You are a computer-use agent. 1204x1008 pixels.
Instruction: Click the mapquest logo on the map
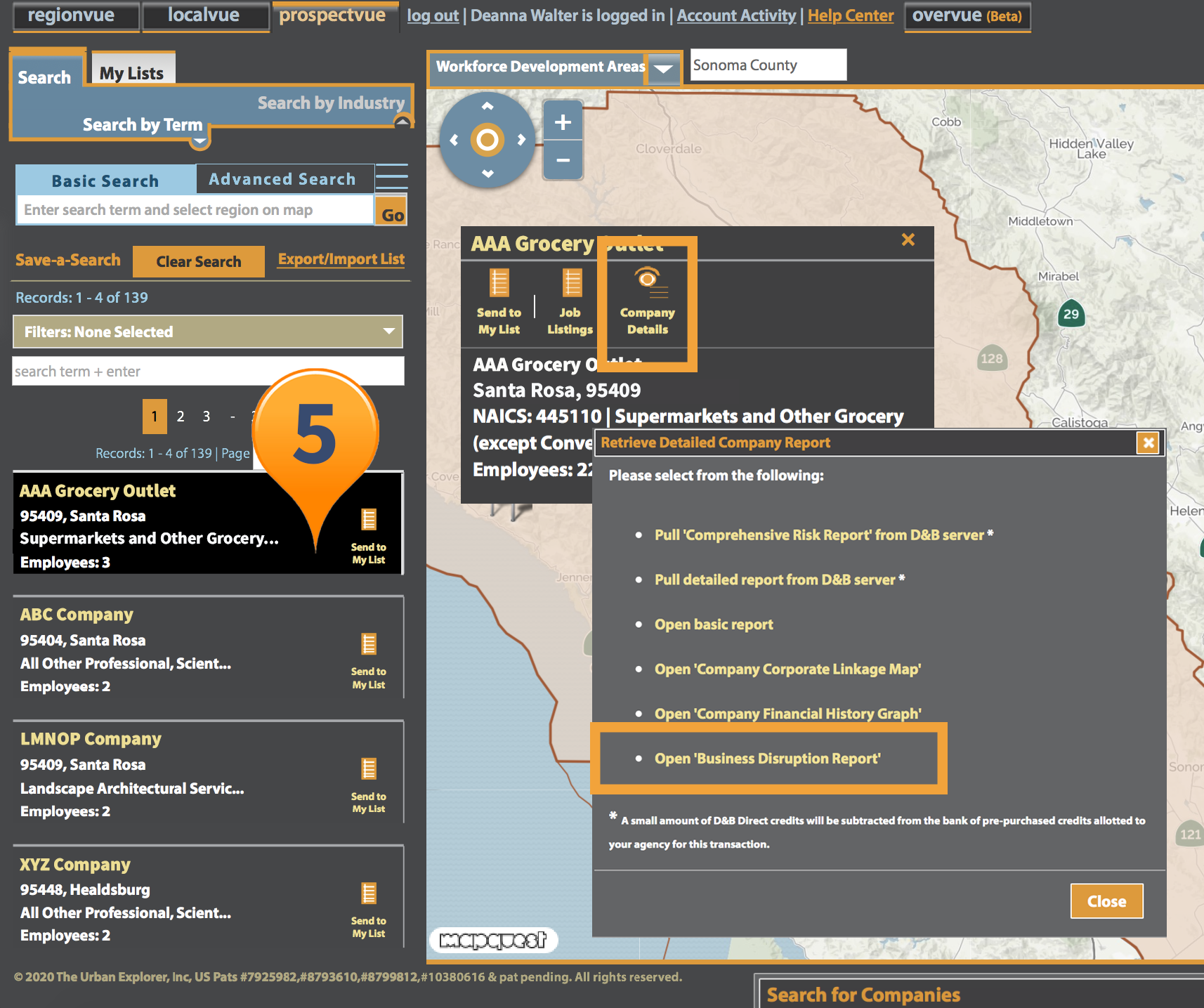pos(493,940)
